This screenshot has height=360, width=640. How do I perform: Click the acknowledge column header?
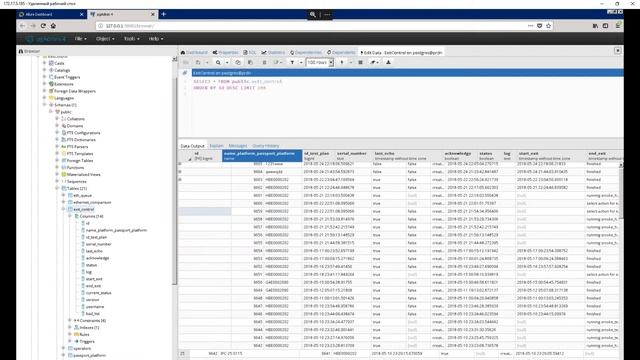460,156
